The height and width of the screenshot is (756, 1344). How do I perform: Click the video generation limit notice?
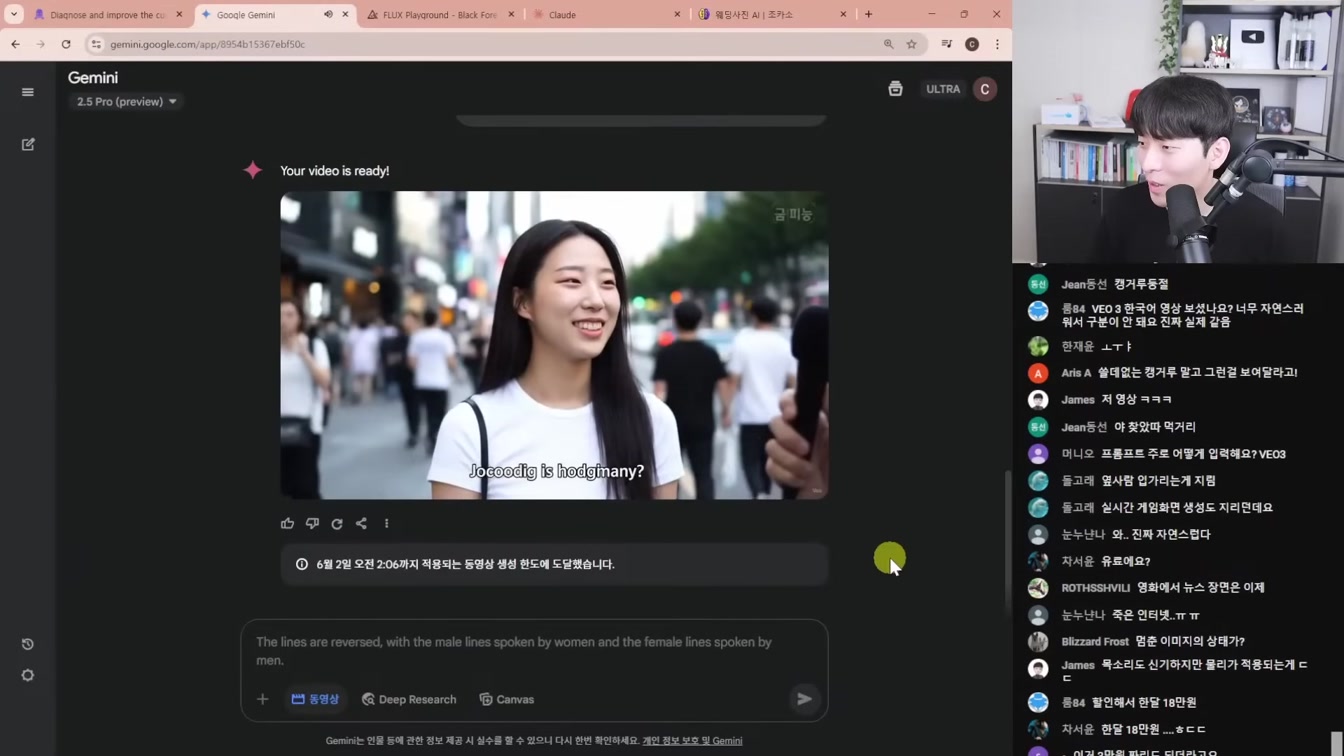554,564
